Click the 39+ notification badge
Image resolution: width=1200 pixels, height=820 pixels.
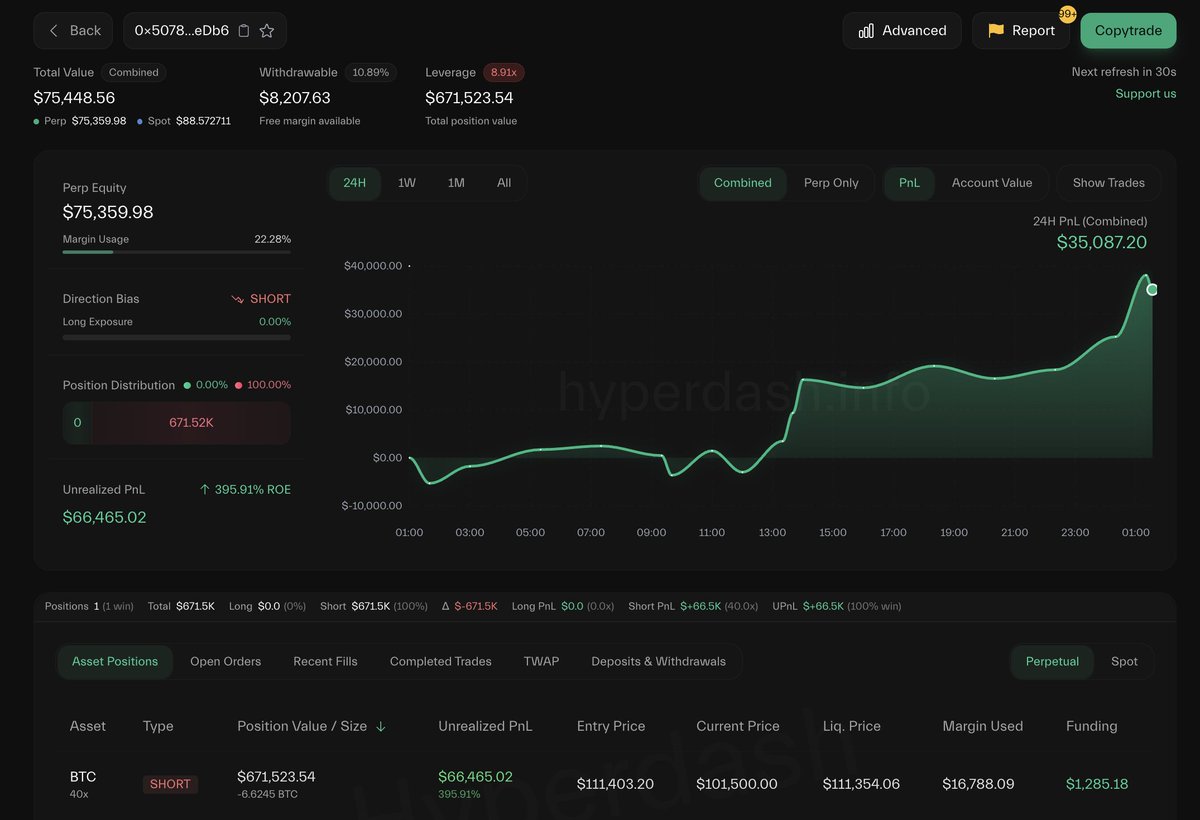[x=1067, y=14]
